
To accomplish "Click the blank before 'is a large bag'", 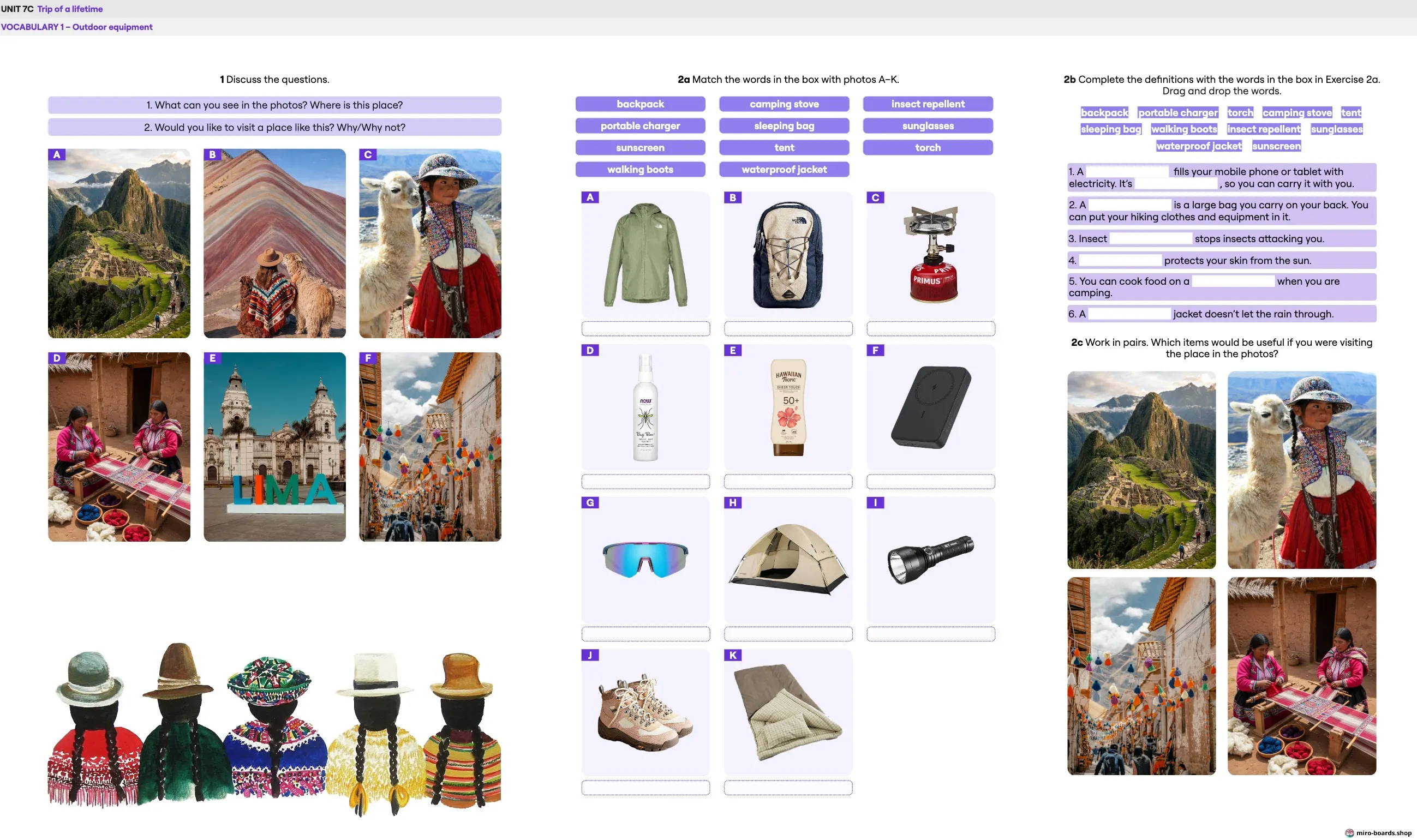I will click(x=1129, y=205).
